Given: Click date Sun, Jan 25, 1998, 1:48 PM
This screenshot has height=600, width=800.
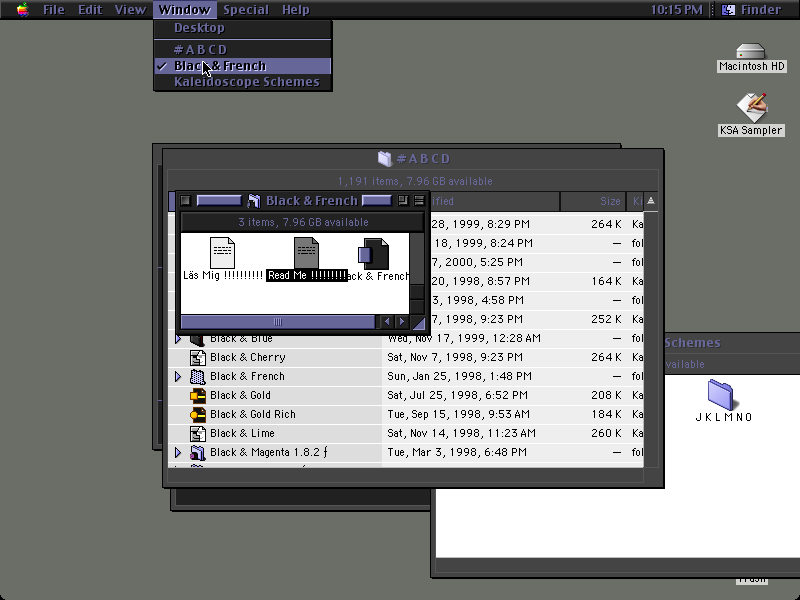Looking at the screenshot, I should tap(459, 377).
